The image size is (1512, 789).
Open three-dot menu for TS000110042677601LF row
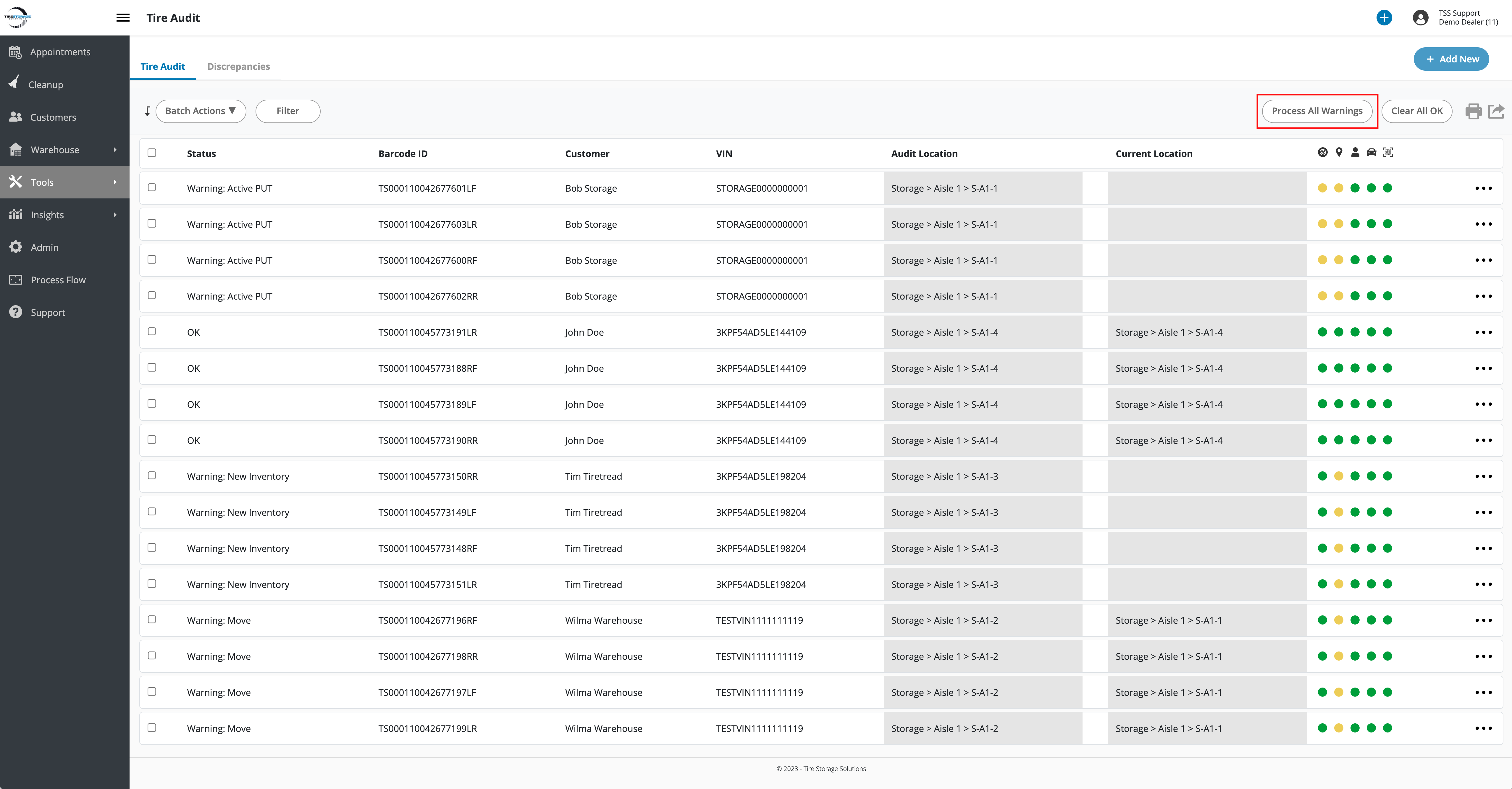tap(1483, 188)
